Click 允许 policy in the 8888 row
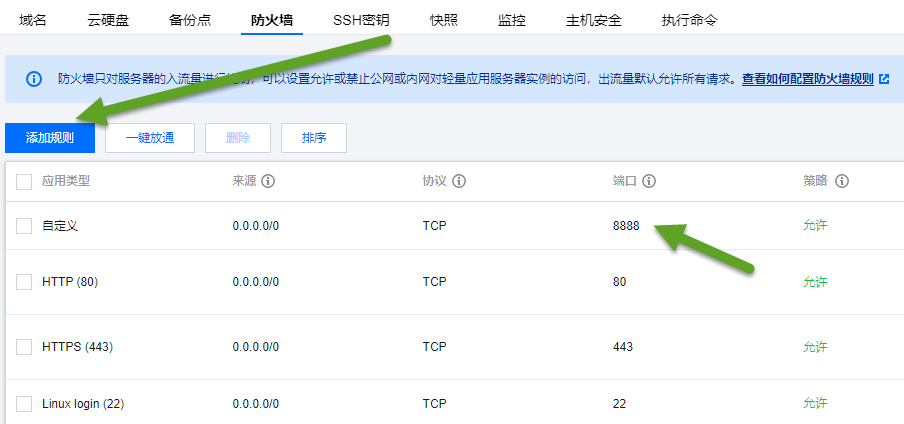904x424 pixels. (x=815, y=226)
